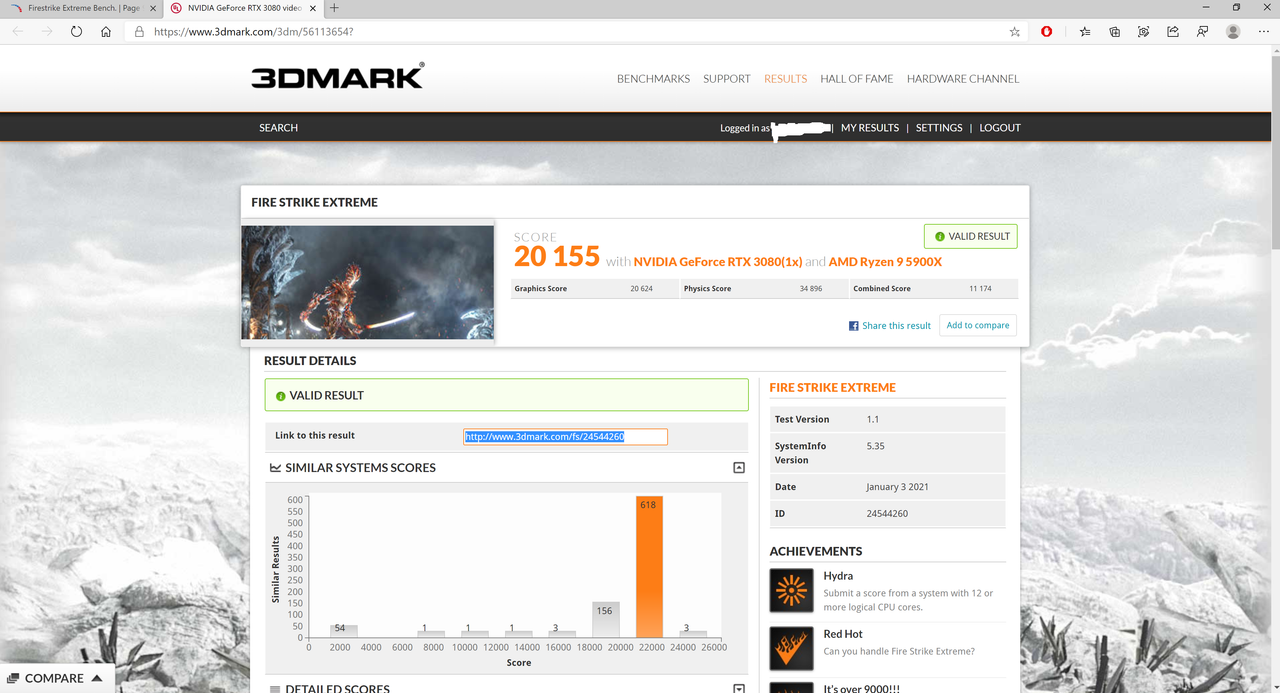Open the Collections icon
The image size is (1280, 693).
coord(1115,32)
